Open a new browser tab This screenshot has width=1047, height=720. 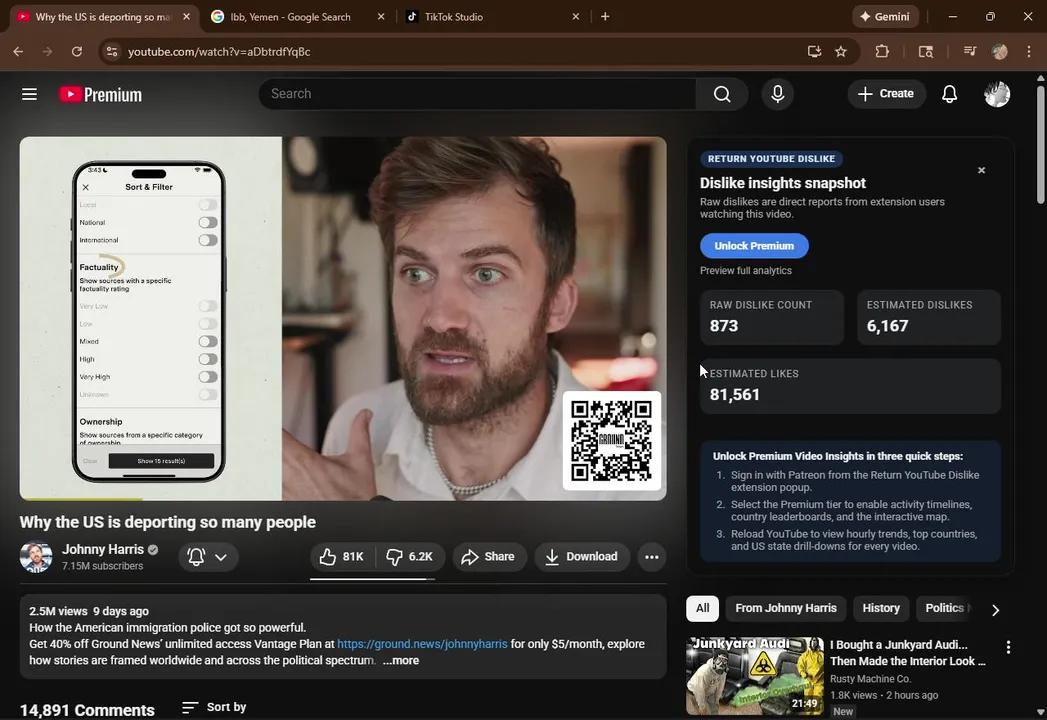(605, 17)
